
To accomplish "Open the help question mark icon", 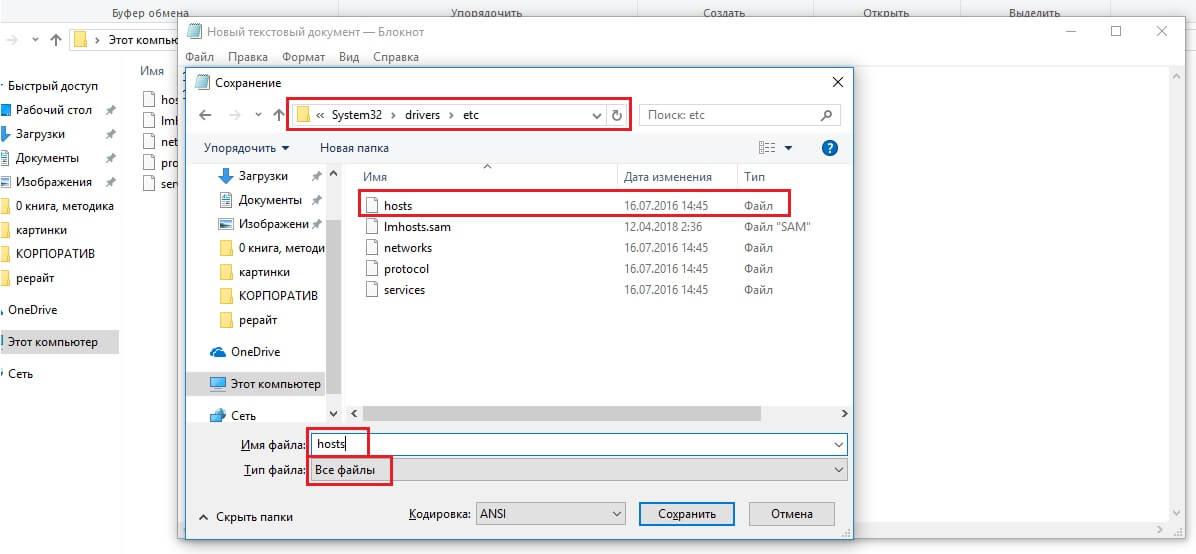I will (x=830, y=148).
